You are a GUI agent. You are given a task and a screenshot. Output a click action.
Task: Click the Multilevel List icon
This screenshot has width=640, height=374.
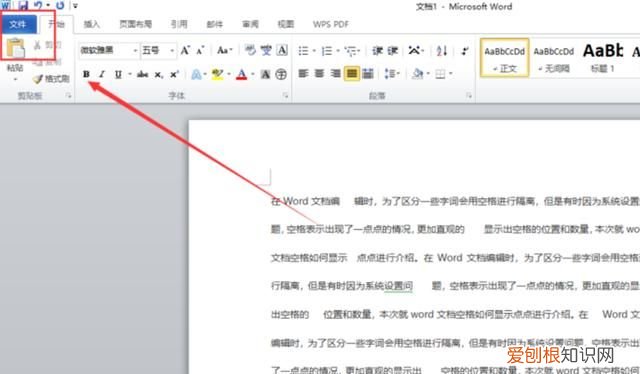click(350, 51)
